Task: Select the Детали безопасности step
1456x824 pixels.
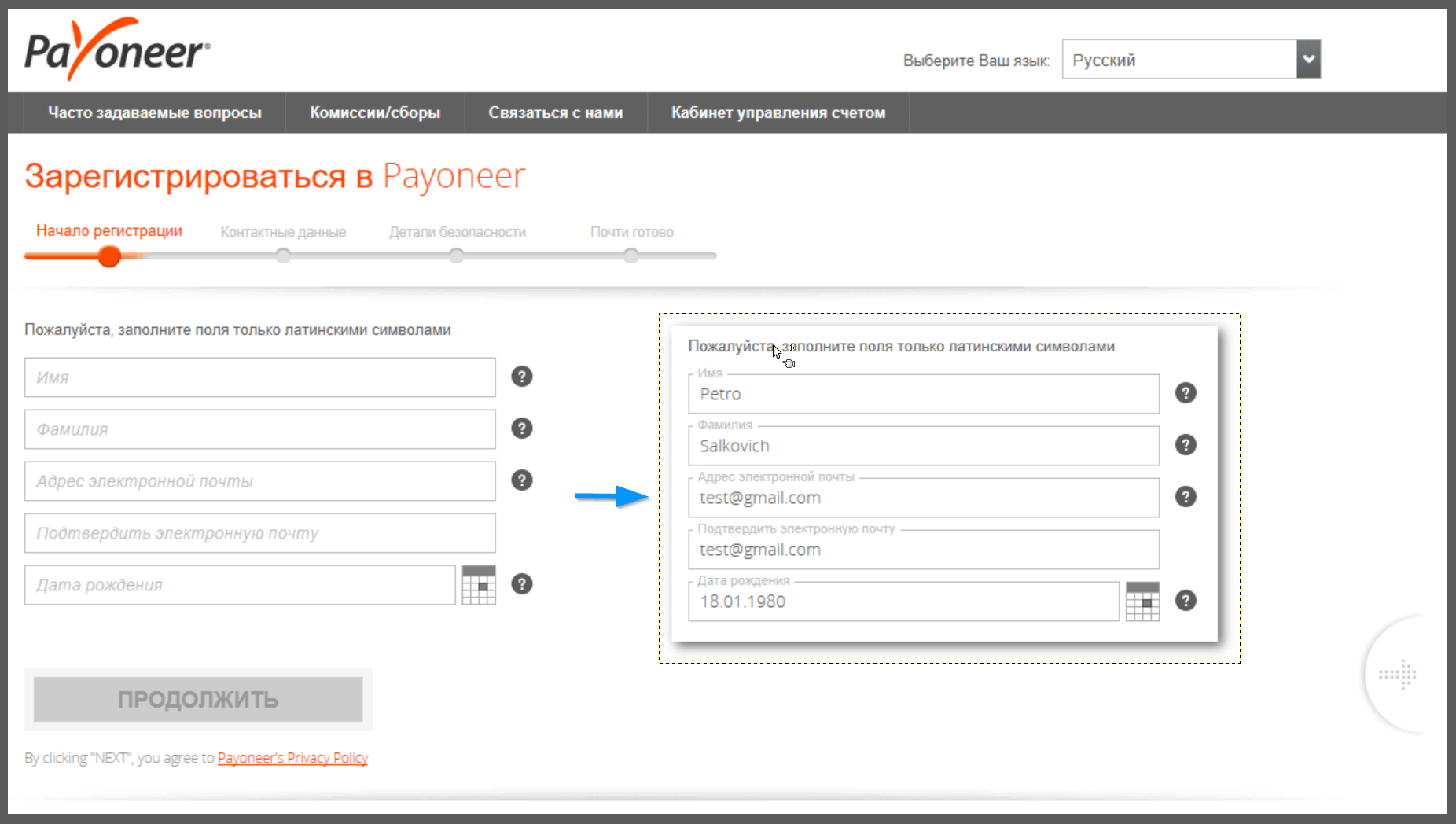Action: tap(458, 232)
